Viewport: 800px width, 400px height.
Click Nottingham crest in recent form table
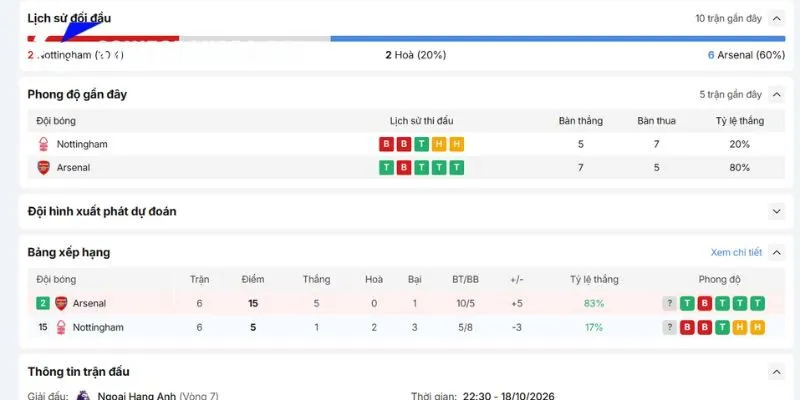coord(44,144)
